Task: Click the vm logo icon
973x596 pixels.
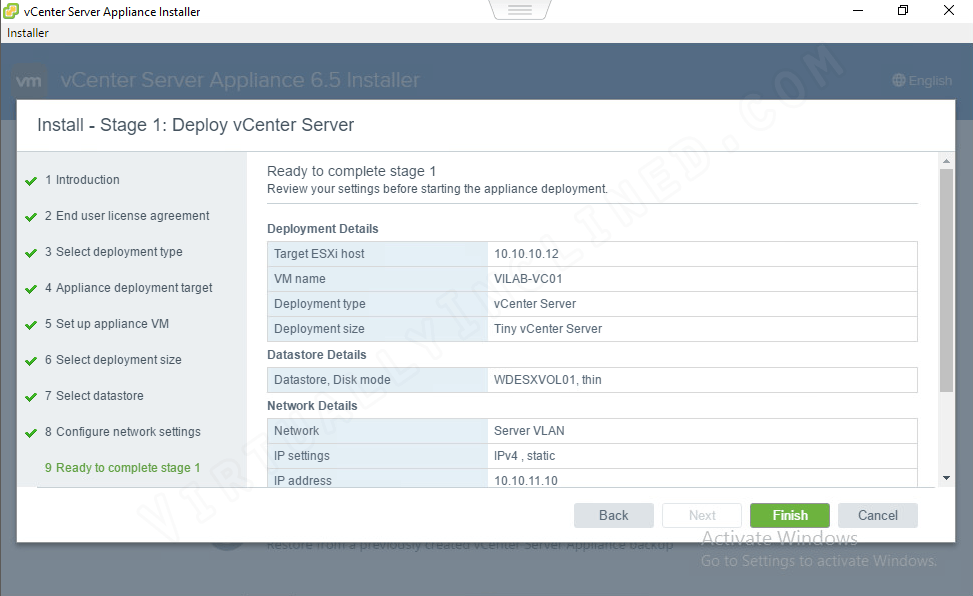Action: (x=29, y=81)
